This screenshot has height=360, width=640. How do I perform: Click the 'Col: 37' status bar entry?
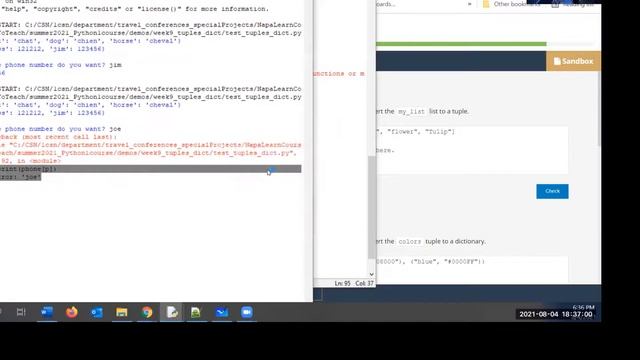(x=364, y=283)
